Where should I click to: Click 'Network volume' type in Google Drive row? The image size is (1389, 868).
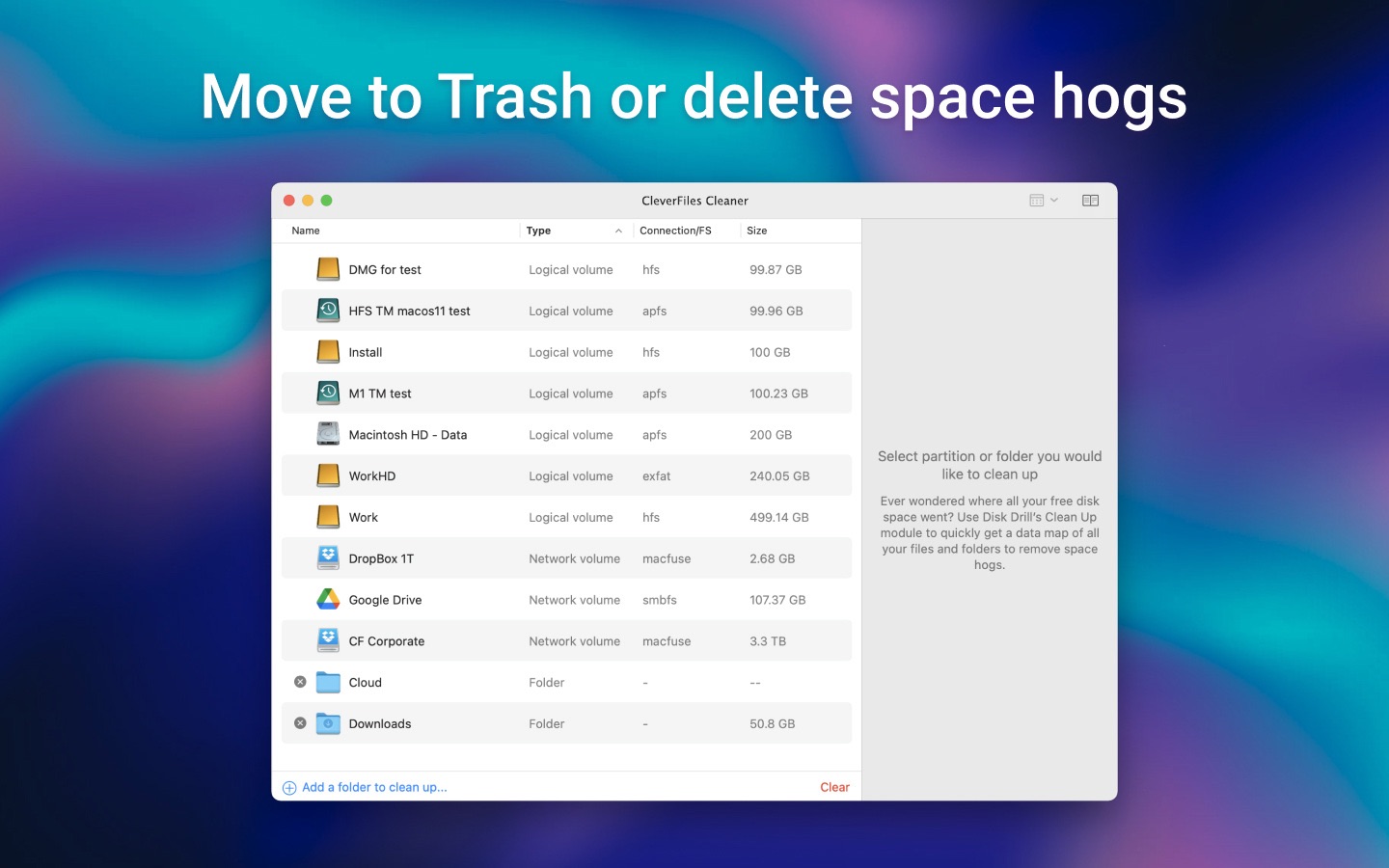(x=575, y=600)
